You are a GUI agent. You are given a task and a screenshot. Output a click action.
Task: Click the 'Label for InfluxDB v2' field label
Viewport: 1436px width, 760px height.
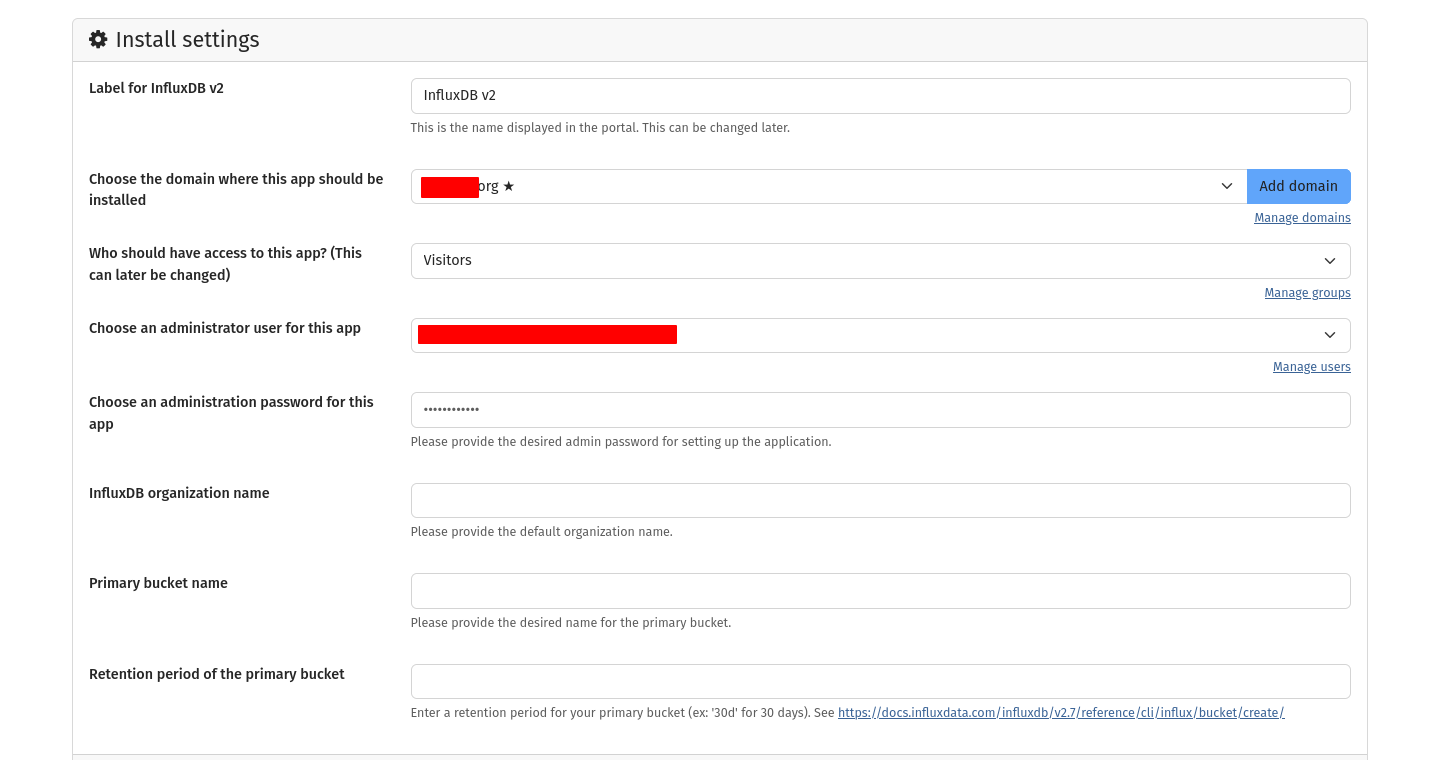point(156,88)
